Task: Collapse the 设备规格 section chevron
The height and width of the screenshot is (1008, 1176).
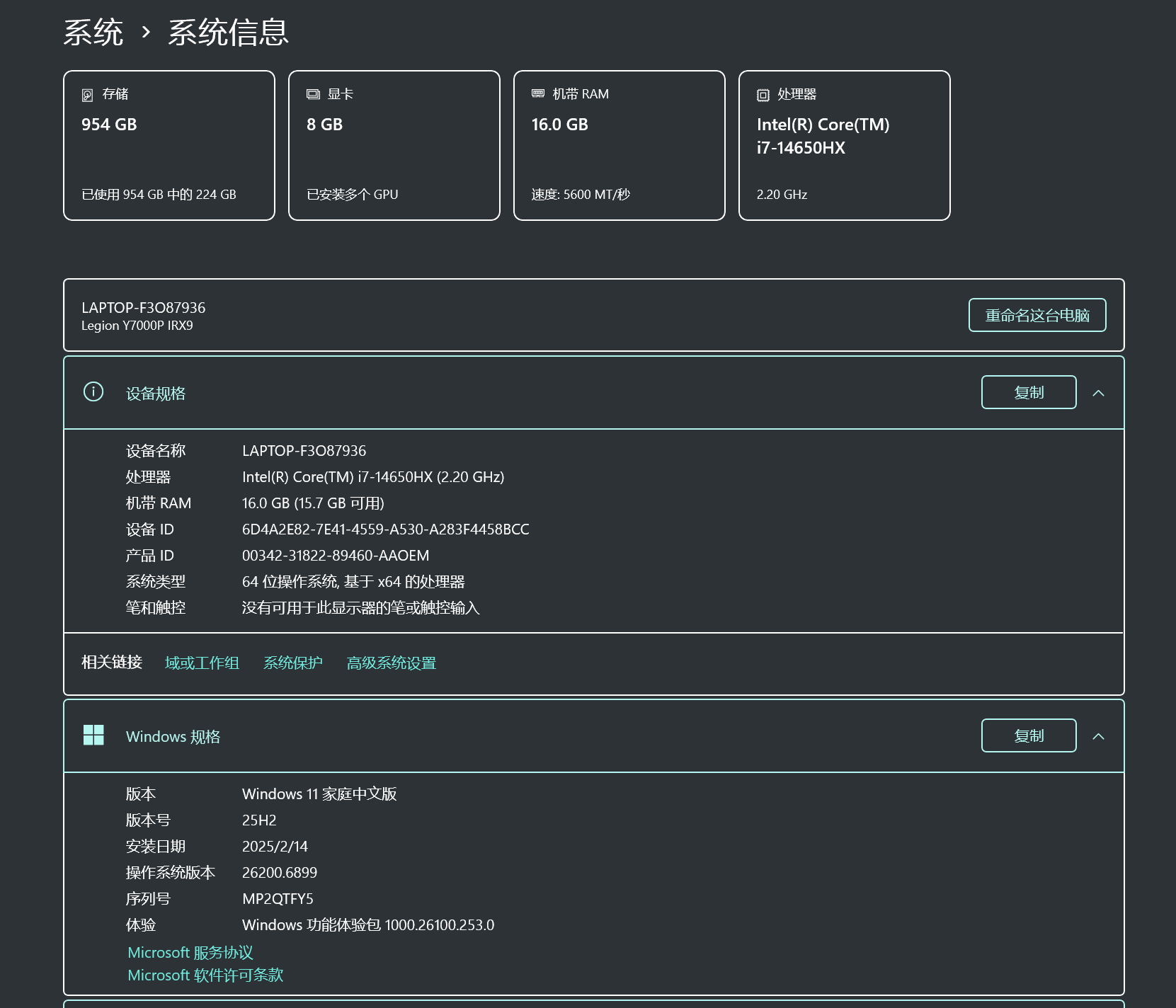Action: (1098, 393)
